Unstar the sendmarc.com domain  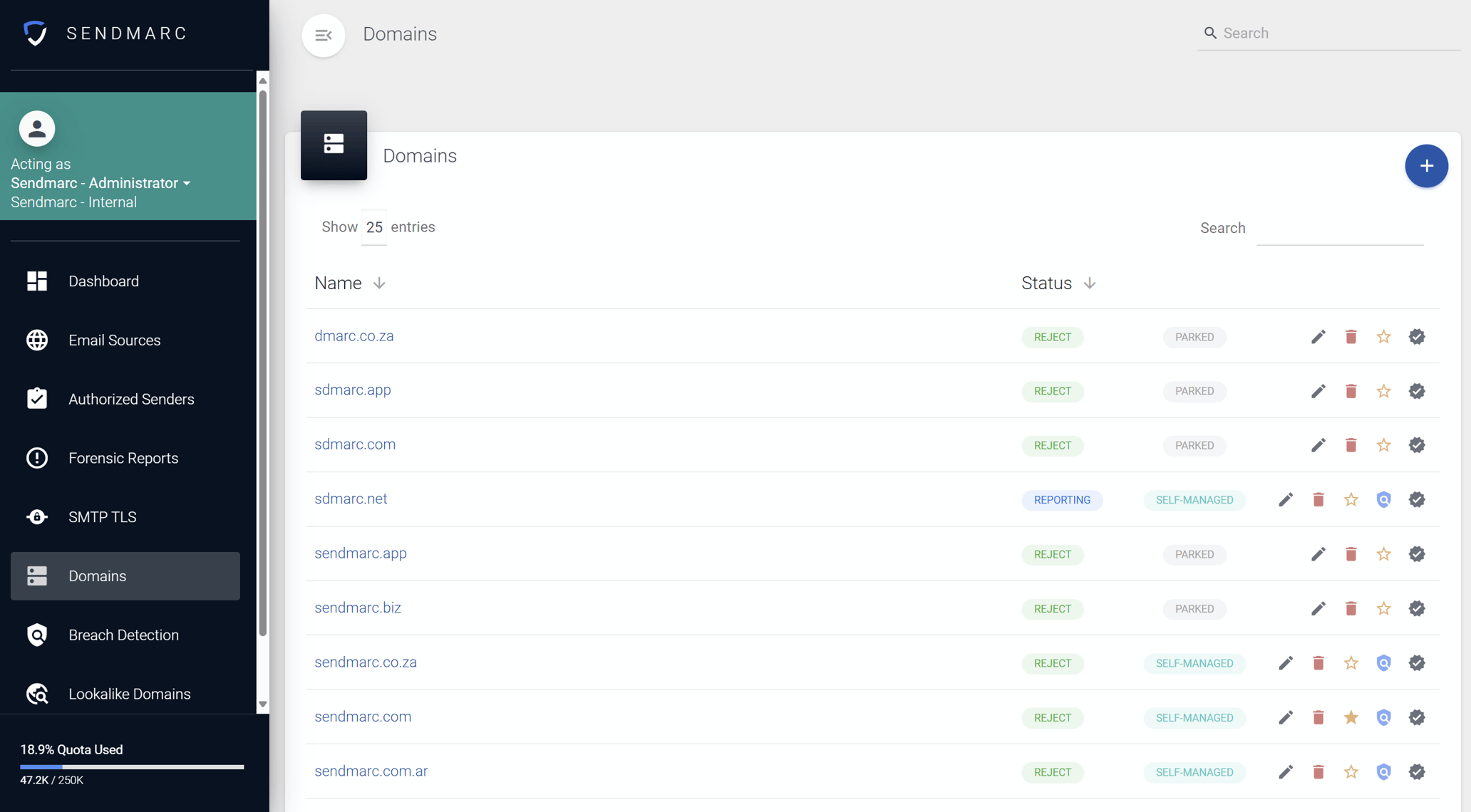point(1351,717)
